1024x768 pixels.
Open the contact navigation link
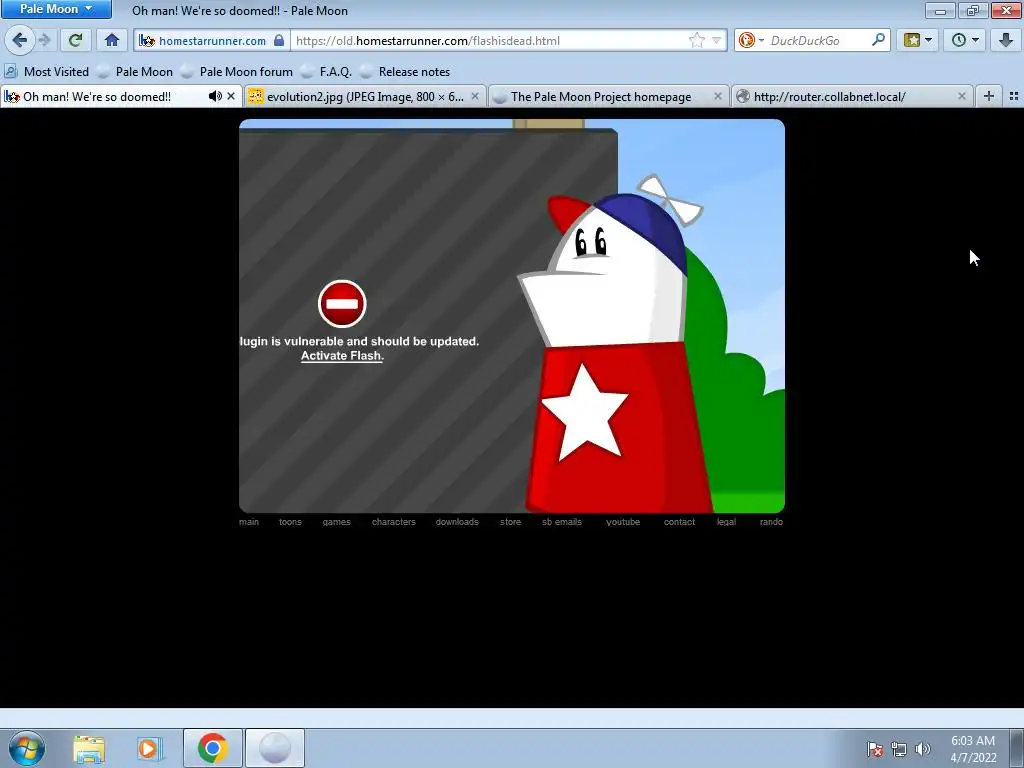click(679, 522)
